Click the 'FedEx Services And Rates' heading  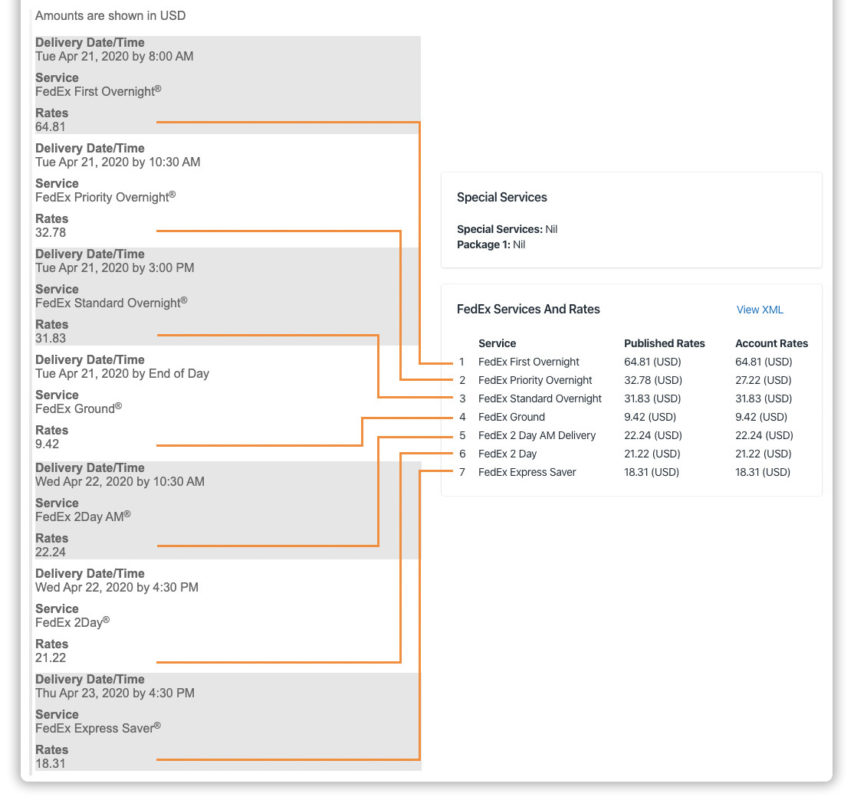[528, 309]
